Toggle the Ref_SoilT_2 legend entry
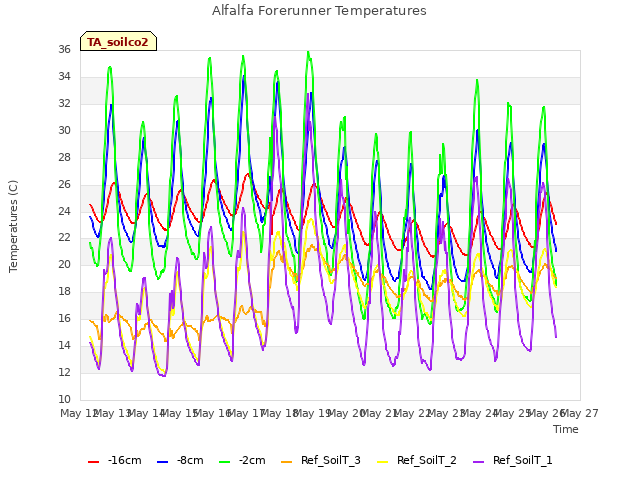This screenshot has height=480, width=640. point(417,460)
